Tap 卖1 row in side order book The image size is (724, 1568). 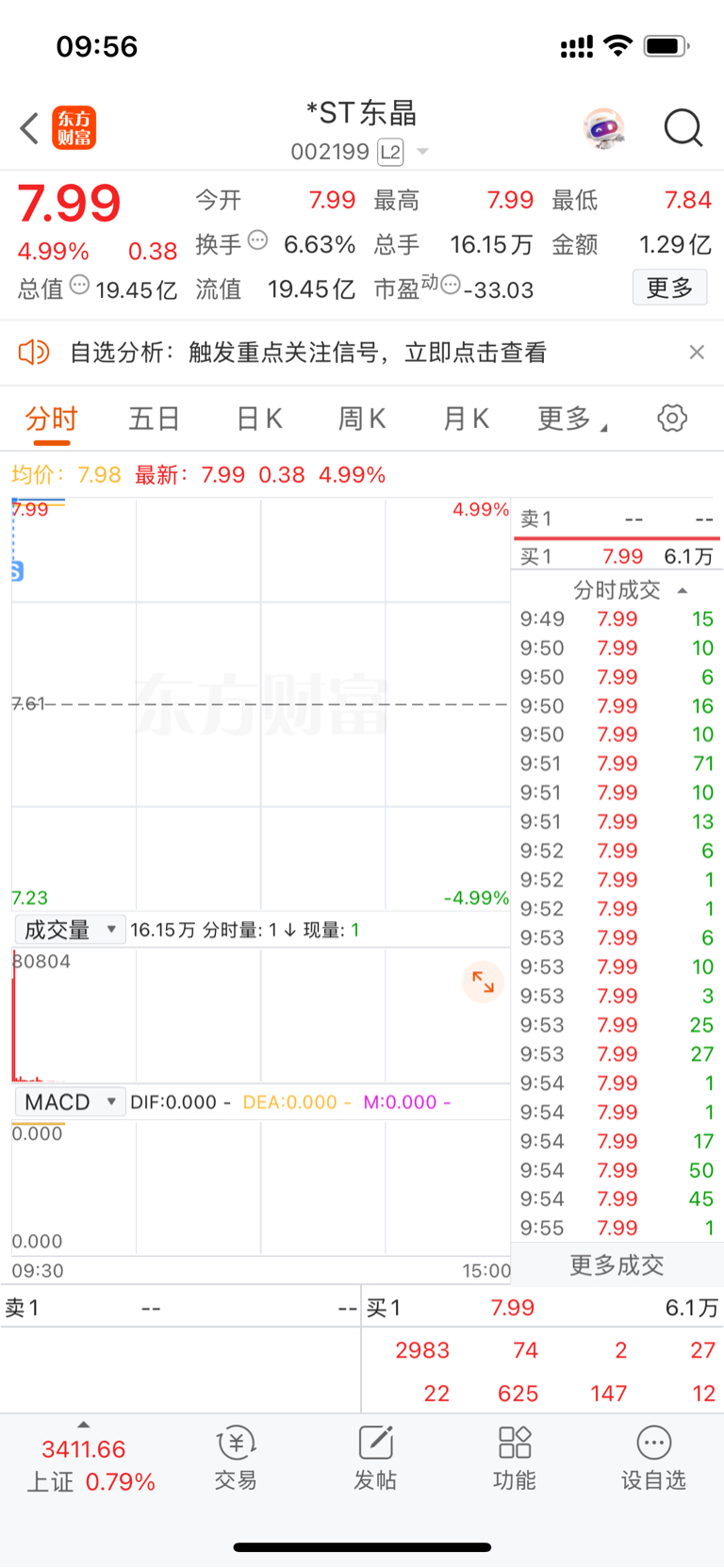click(x=617, y=520)
